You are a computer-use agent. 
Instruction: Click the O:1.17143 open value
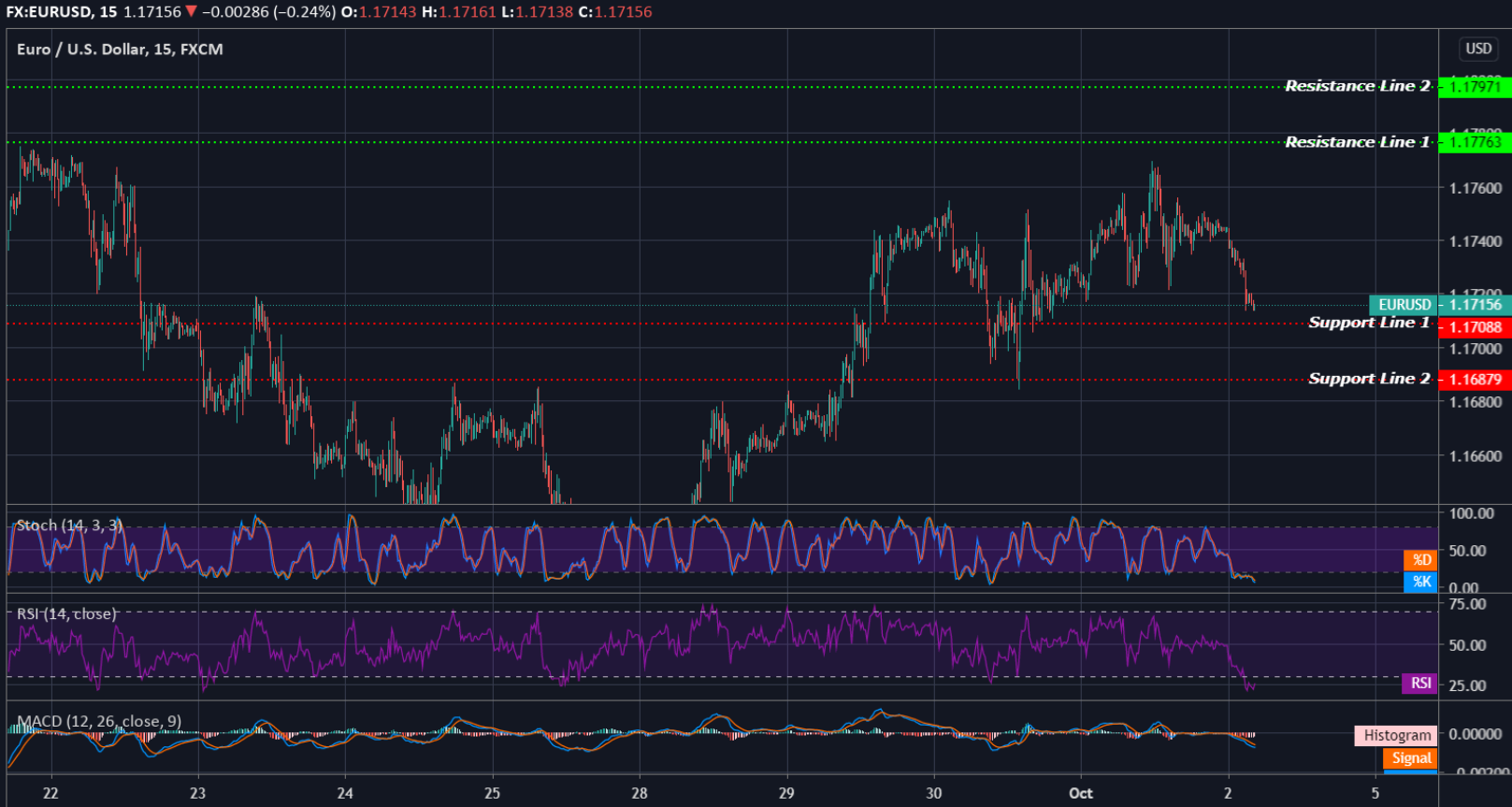tap(379, 12)
